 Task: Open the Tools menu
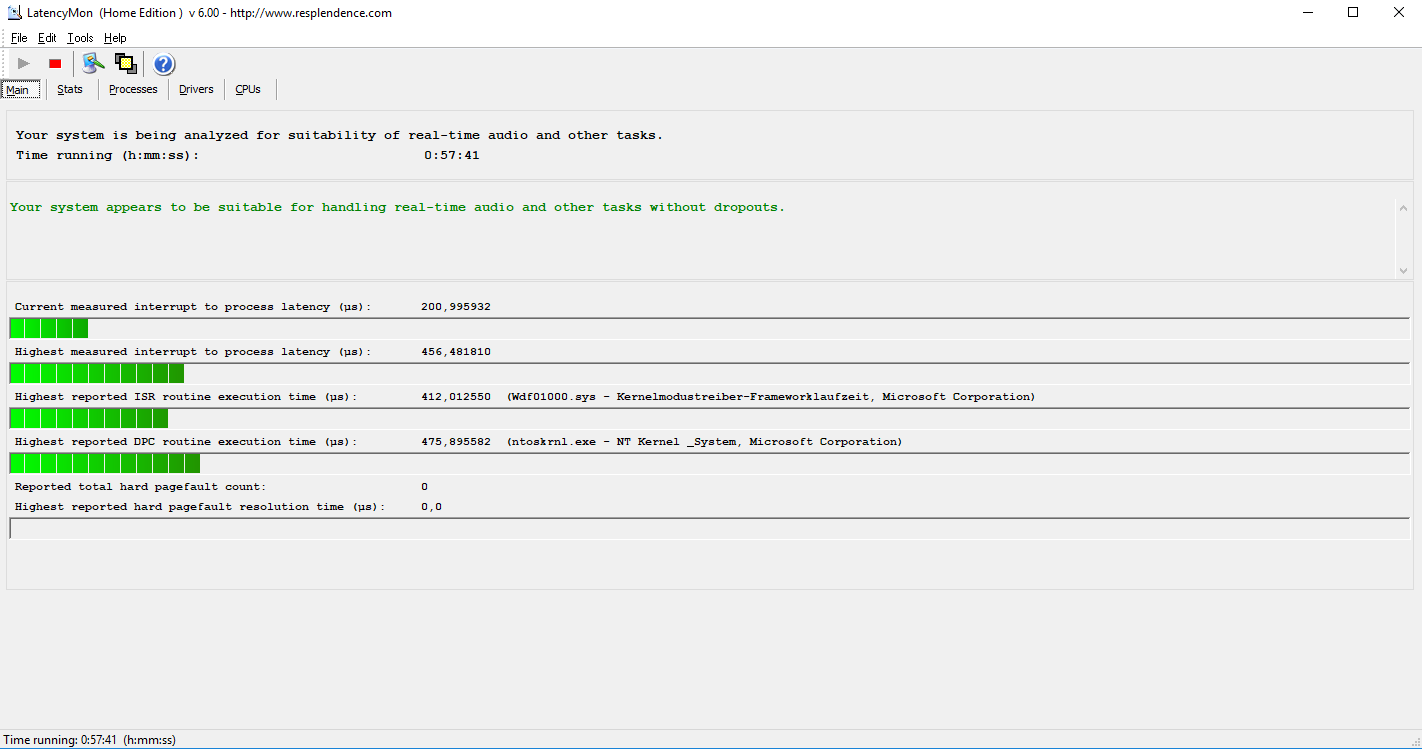[x=80, y=38]
